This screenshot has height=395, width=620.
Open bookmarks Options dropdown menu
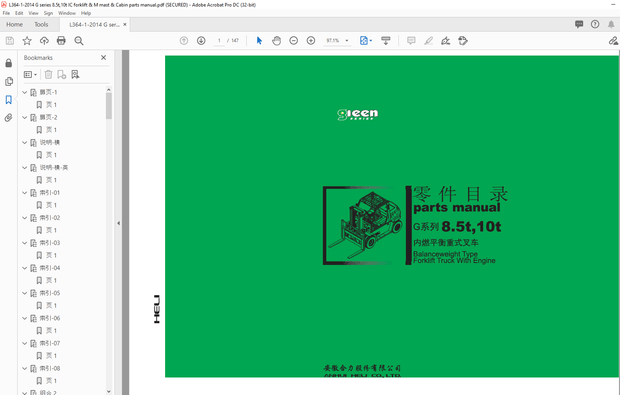[x=30, y=74]
